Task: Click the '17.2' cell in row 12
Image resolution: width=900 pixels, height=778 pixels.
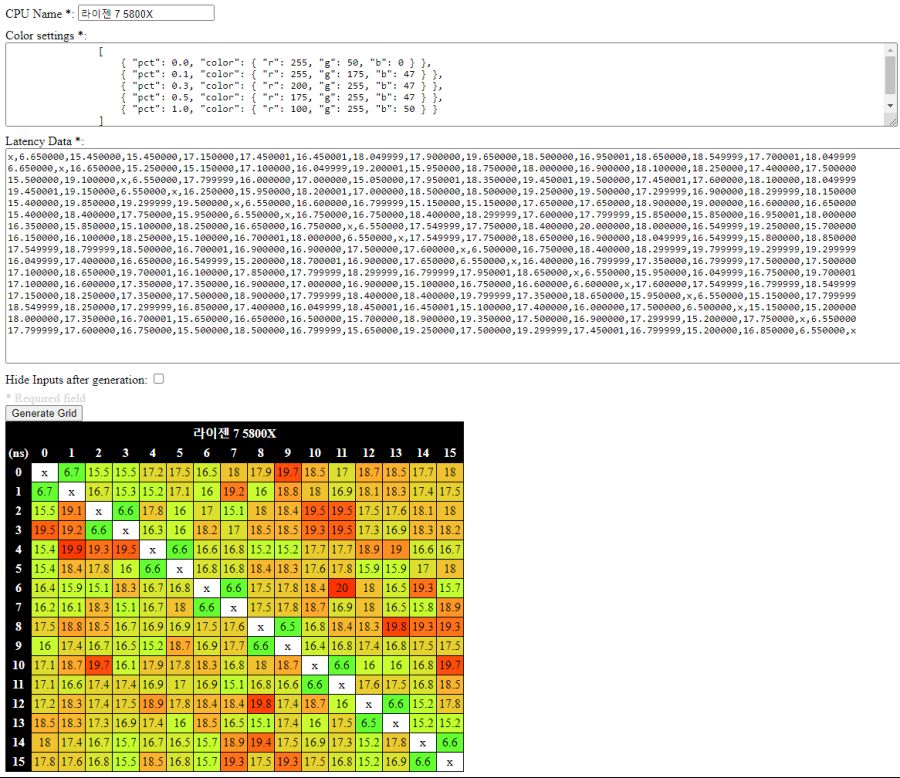Action: coord(44,703)
